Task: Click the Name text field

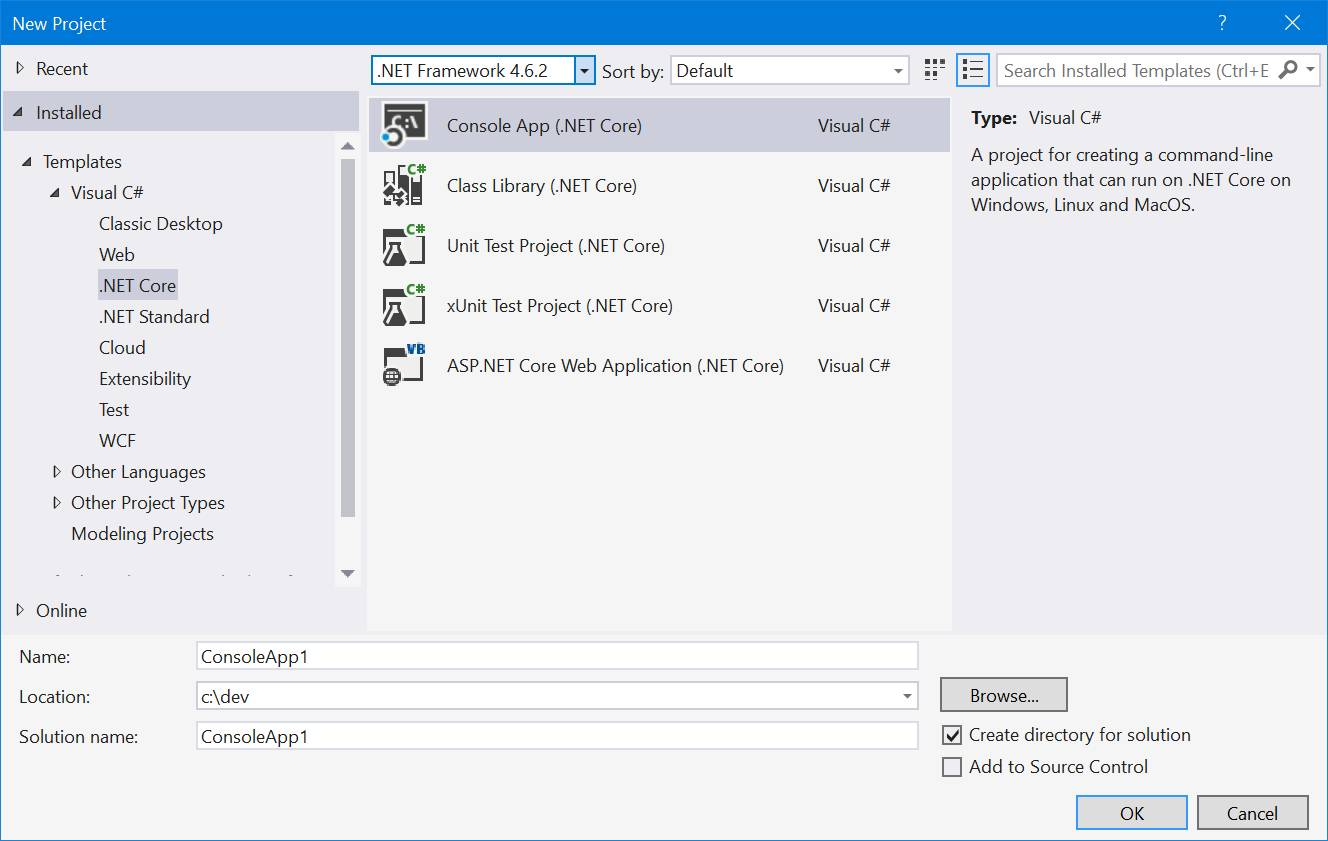Action: (557, 656)
